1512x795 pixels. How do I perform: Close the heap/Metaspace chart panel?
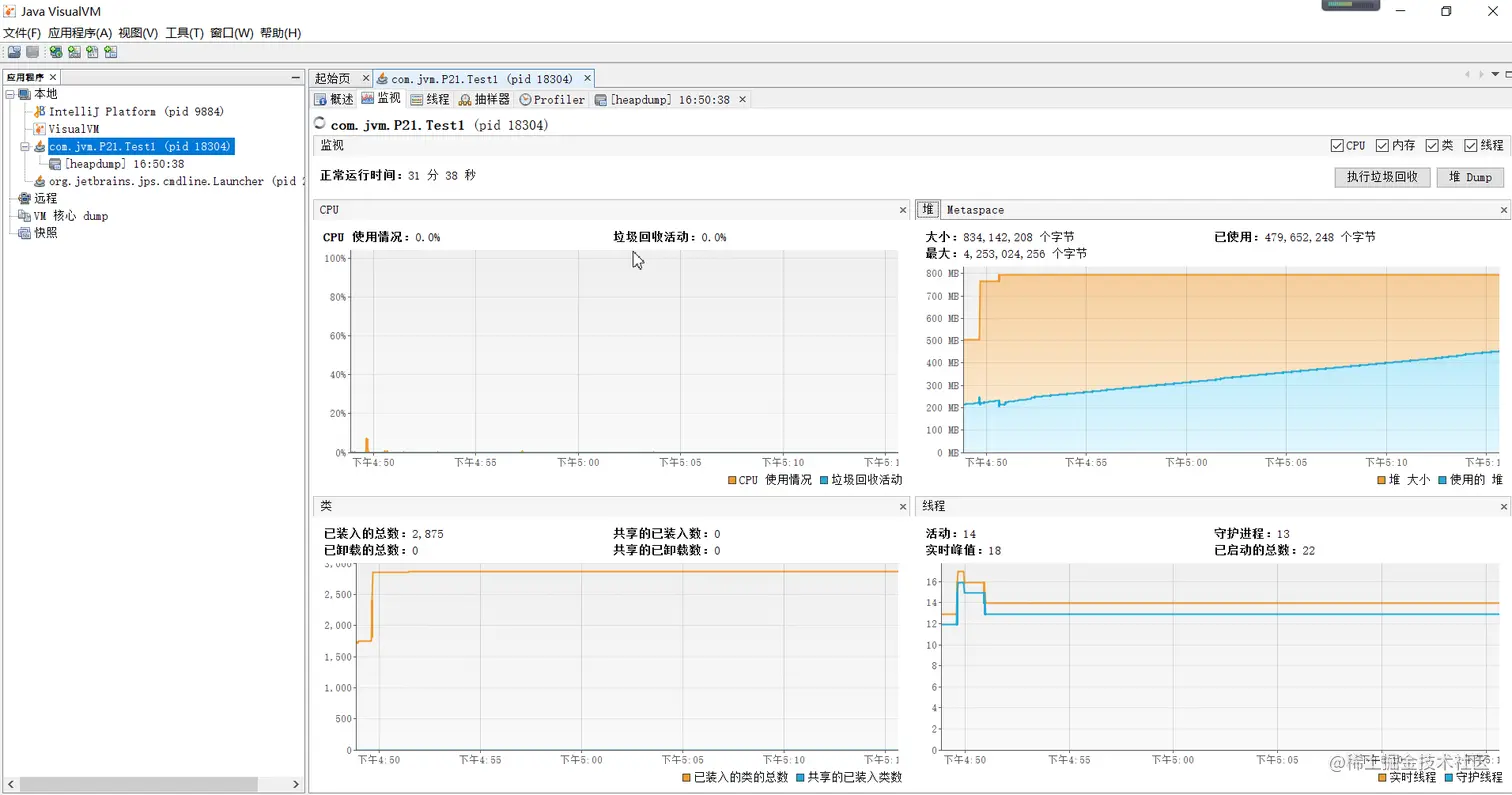(1504, 210)
